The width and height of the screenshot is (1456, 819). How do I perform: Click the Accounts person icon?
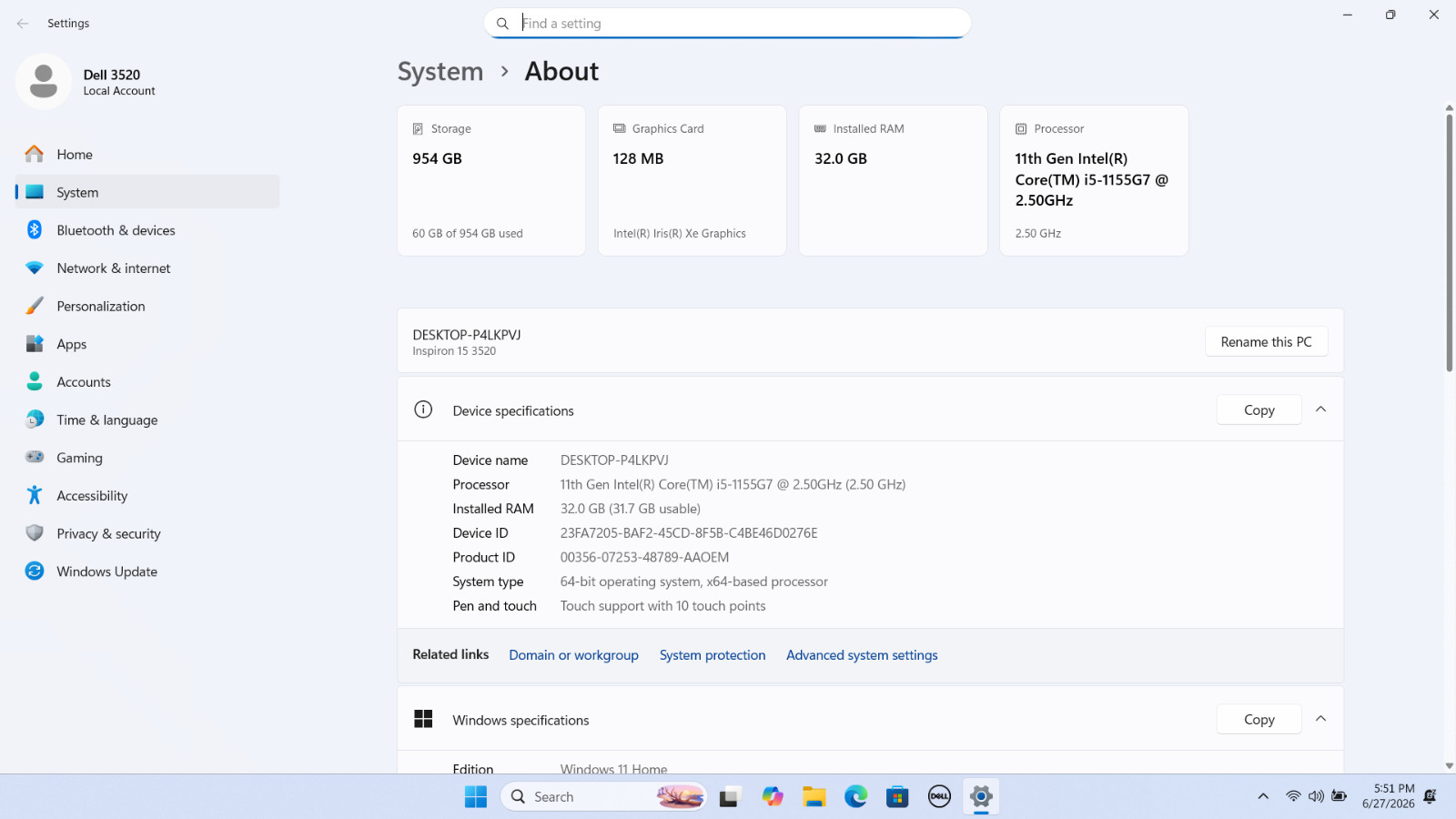(35, 381)
